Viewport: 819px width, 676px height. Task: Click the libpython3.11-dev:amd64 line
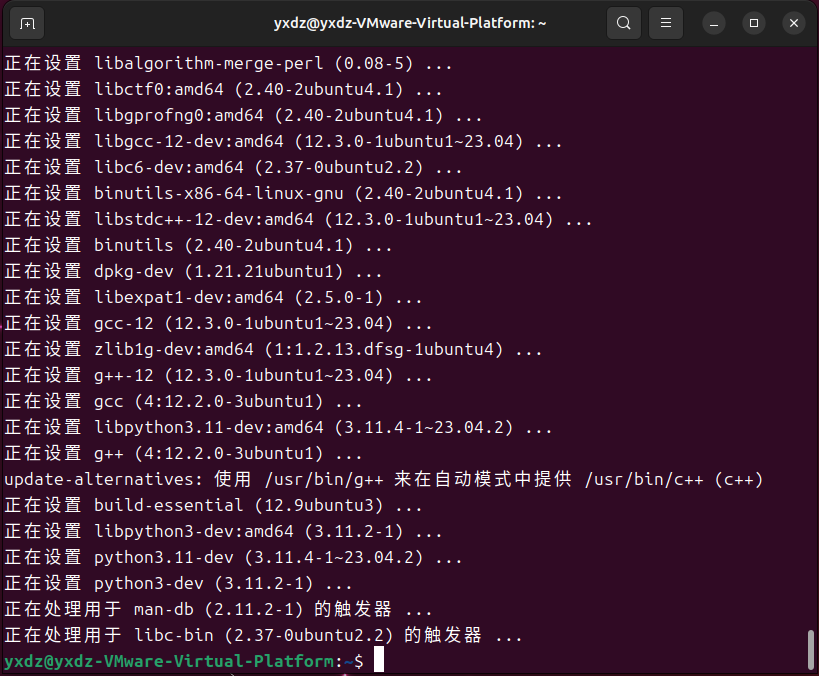pyautogui.click(x=278, y=427)
